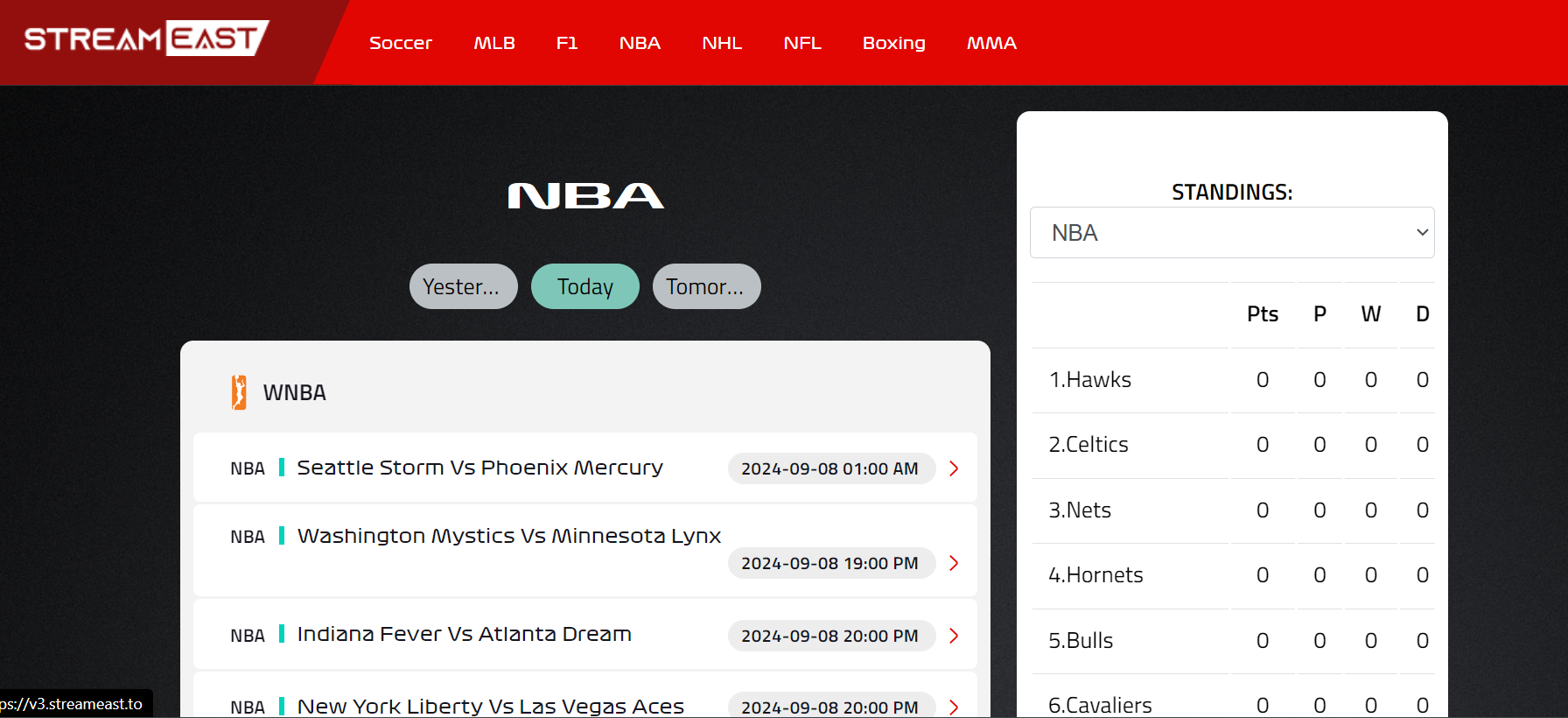Open the NBA nav item
Screen dimensions: 1568x718
(x=640, y=43)
